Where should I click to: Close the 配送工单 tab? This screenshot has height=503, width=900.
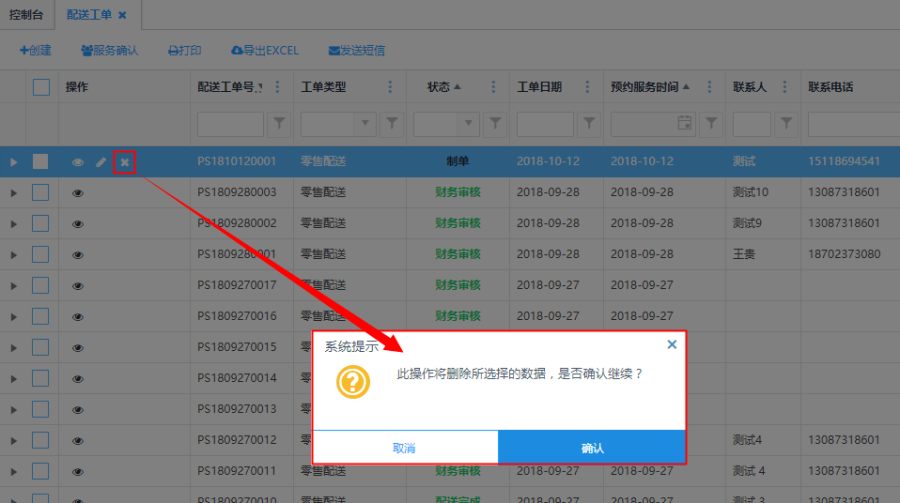tap(122, 15)
